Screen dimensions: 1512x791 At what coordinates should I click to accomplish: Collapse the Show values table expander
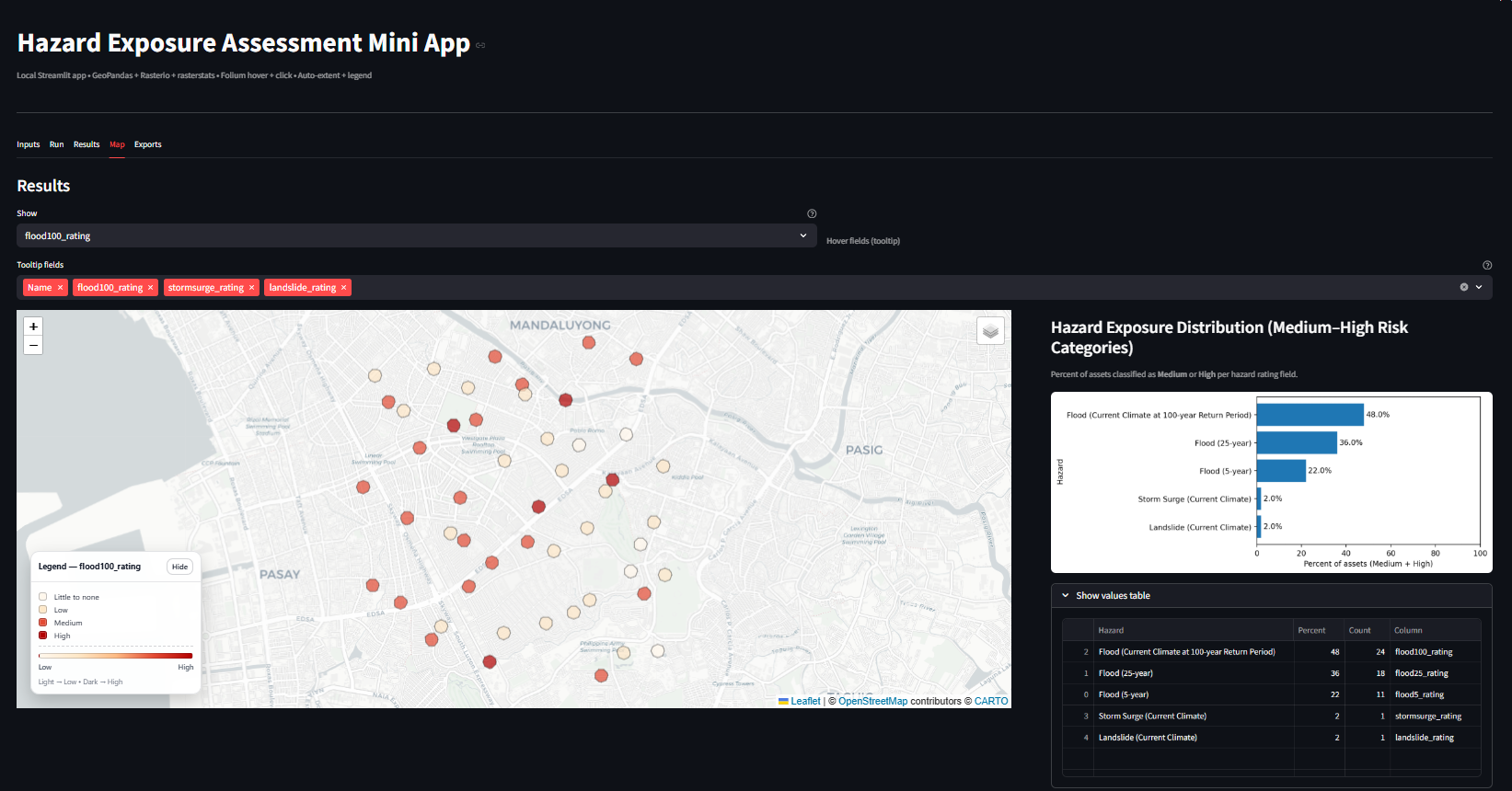coord(1113,596)
